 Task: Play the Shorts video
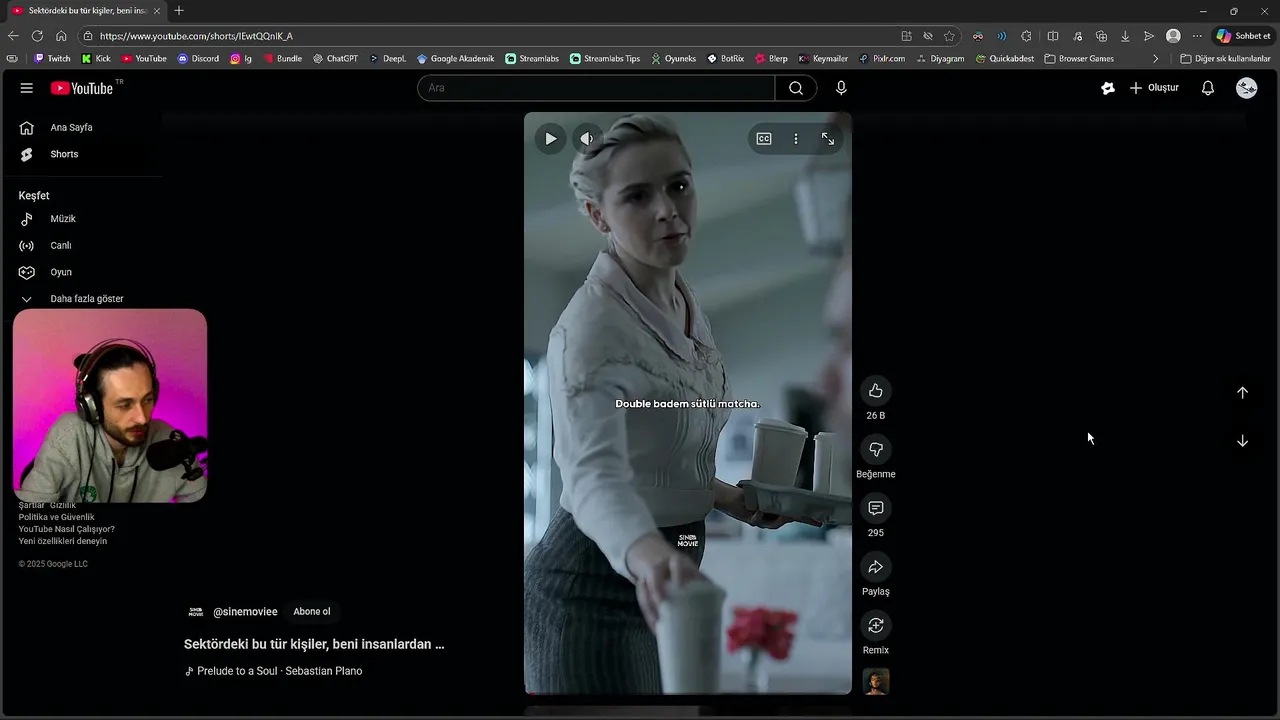coord(550,139)
